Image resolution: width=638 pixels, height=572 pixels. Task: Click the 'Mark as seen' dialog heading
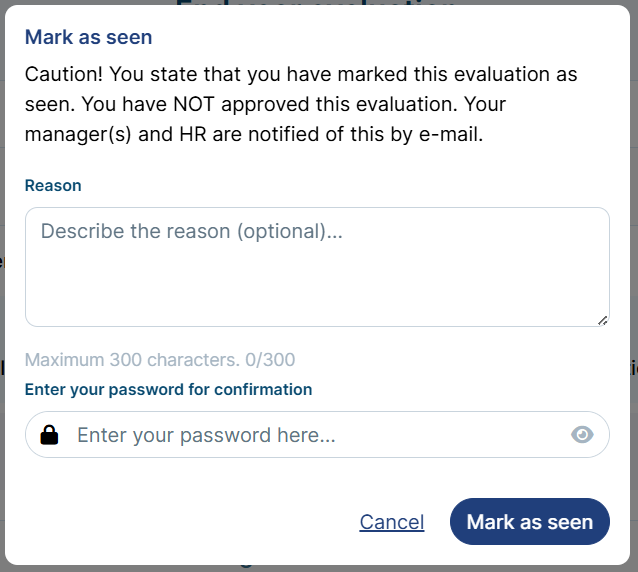88,37
